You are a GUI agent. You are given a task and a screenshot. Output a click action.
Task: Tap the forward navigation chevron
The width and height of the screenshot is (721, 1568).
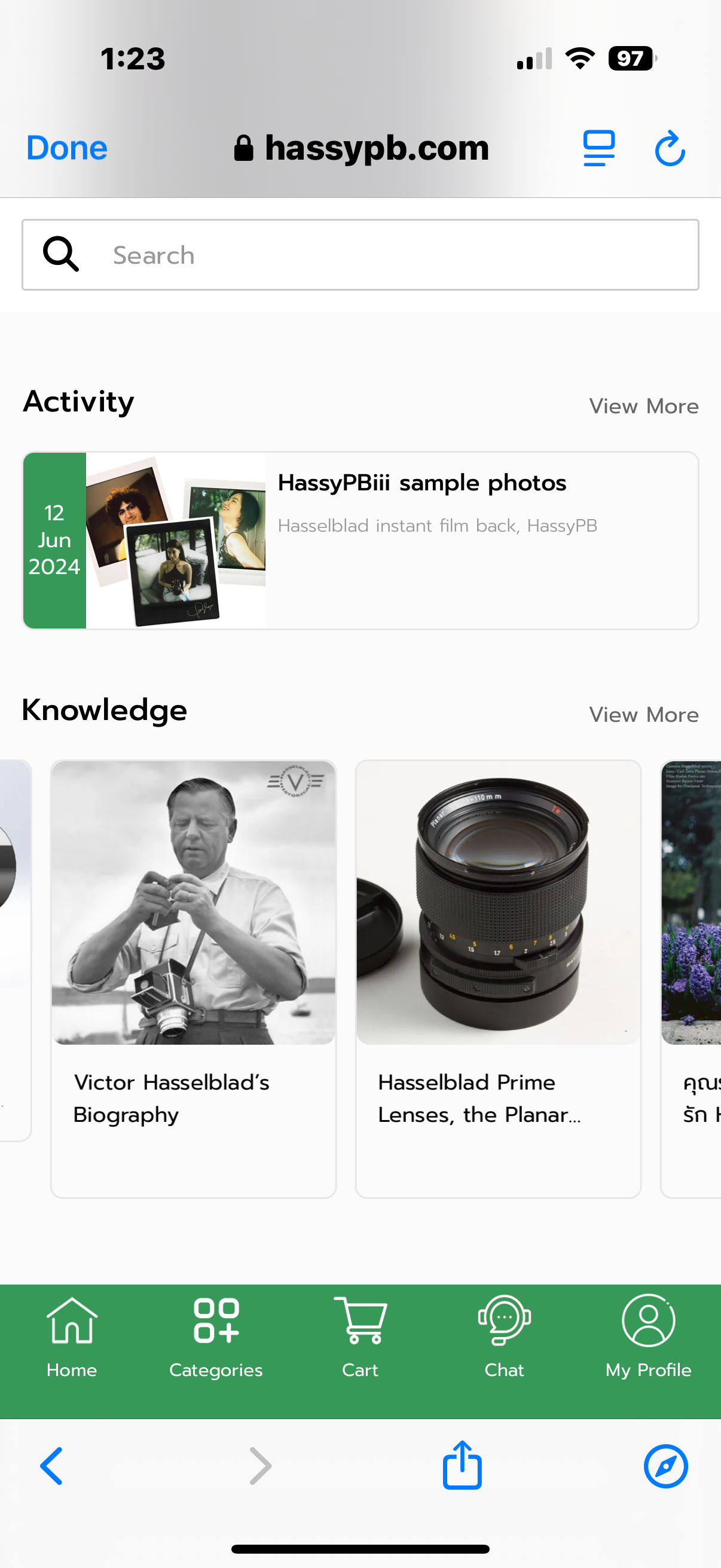click(x=261, y=1466)
